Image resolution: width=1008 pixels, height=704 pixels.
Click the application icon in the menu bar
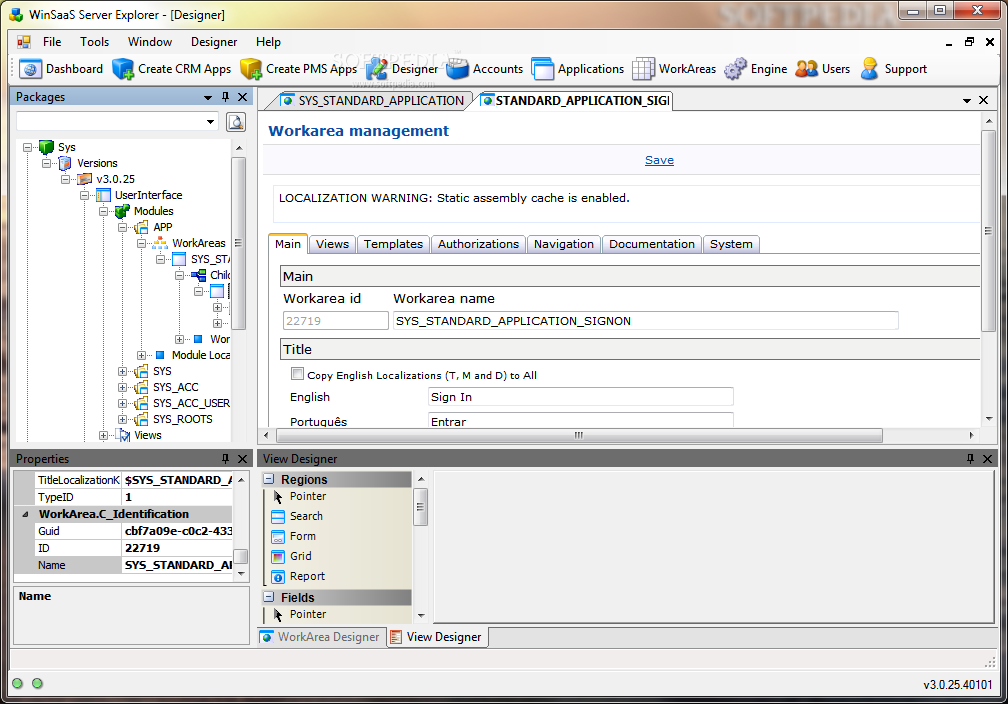(24, 42)
